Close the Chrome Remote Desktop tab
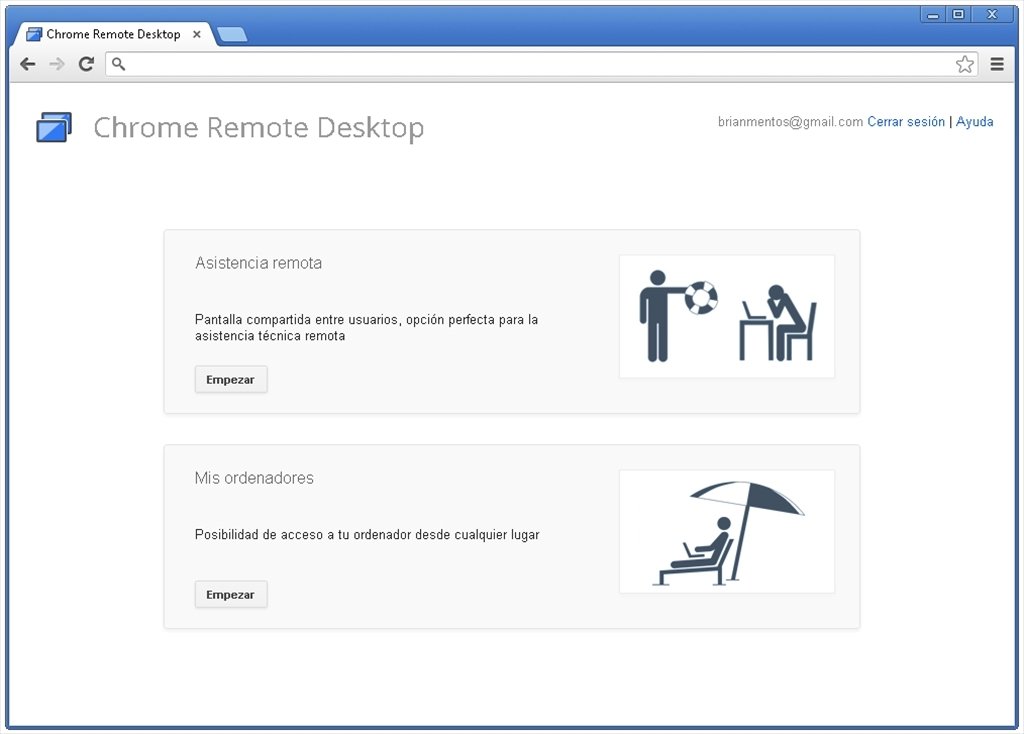The width and height of the screenshot is (1024, 734). 197,34
